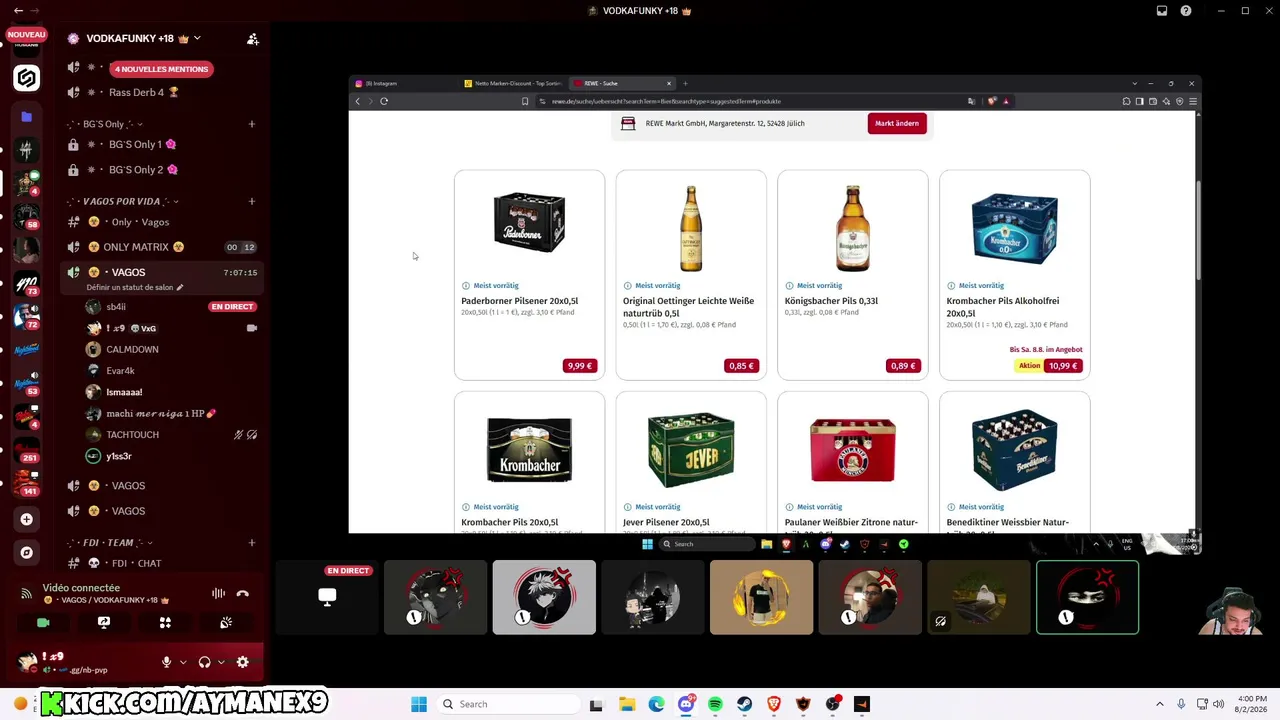Screen dimensions: 1280x720
Task: Reload the REWE page in browser
Action: 384,101
